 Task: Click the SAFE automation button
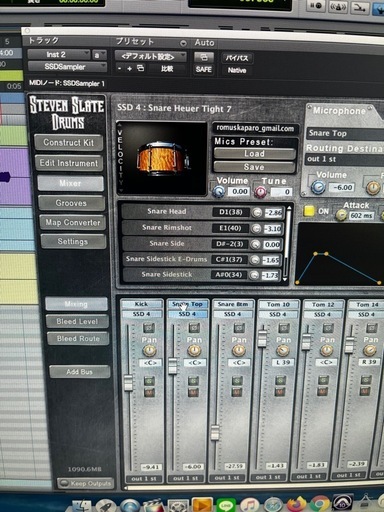(x=204, y=69)
